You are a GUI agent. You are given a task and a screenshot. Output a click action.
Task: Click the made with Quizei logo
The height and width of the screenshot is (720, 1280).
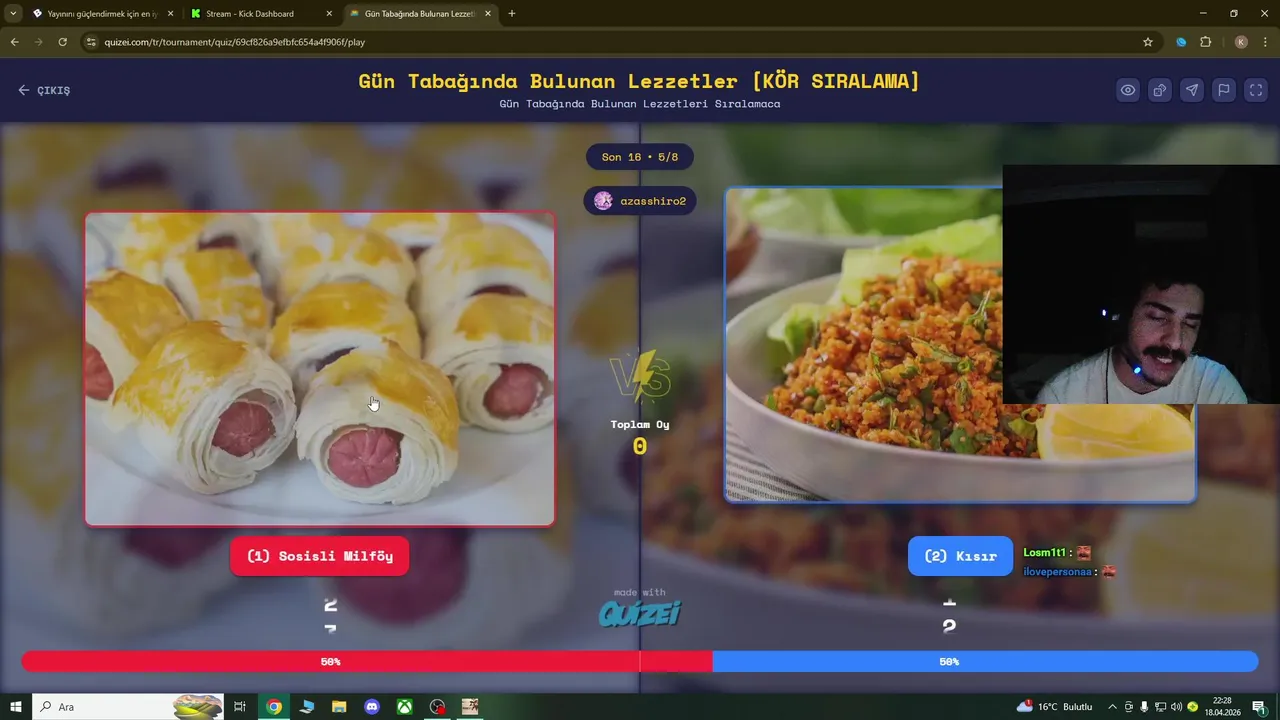(x=640, y=608)
